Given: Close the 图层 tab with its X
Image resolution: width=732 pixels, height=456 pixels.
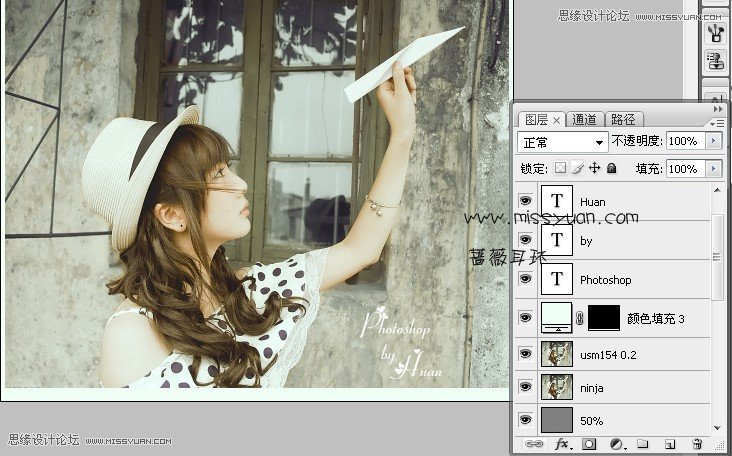Looking at the screenshot, I should 556,120.
